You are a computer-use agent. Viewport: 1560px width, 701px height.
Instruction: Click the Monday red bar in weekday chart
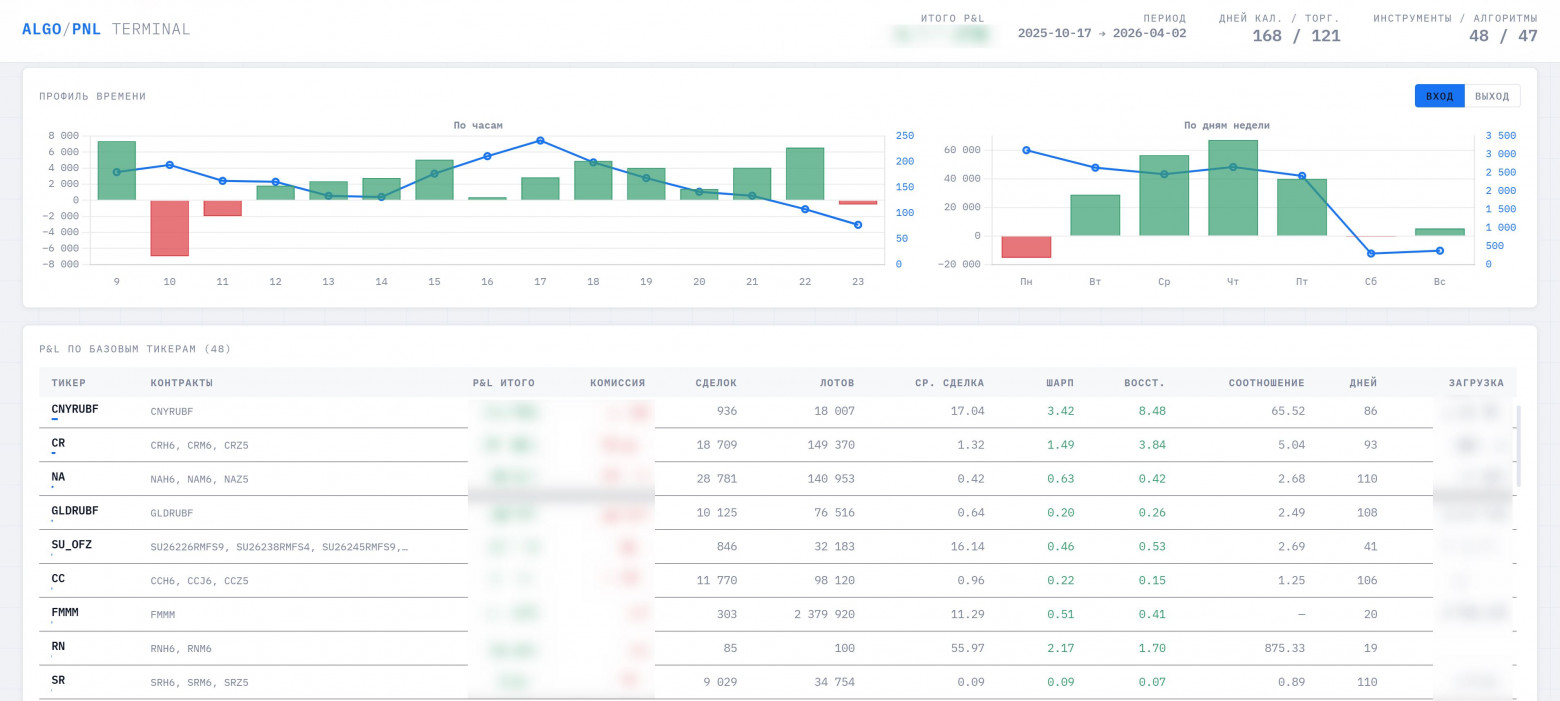click(x=1026, y=247)
